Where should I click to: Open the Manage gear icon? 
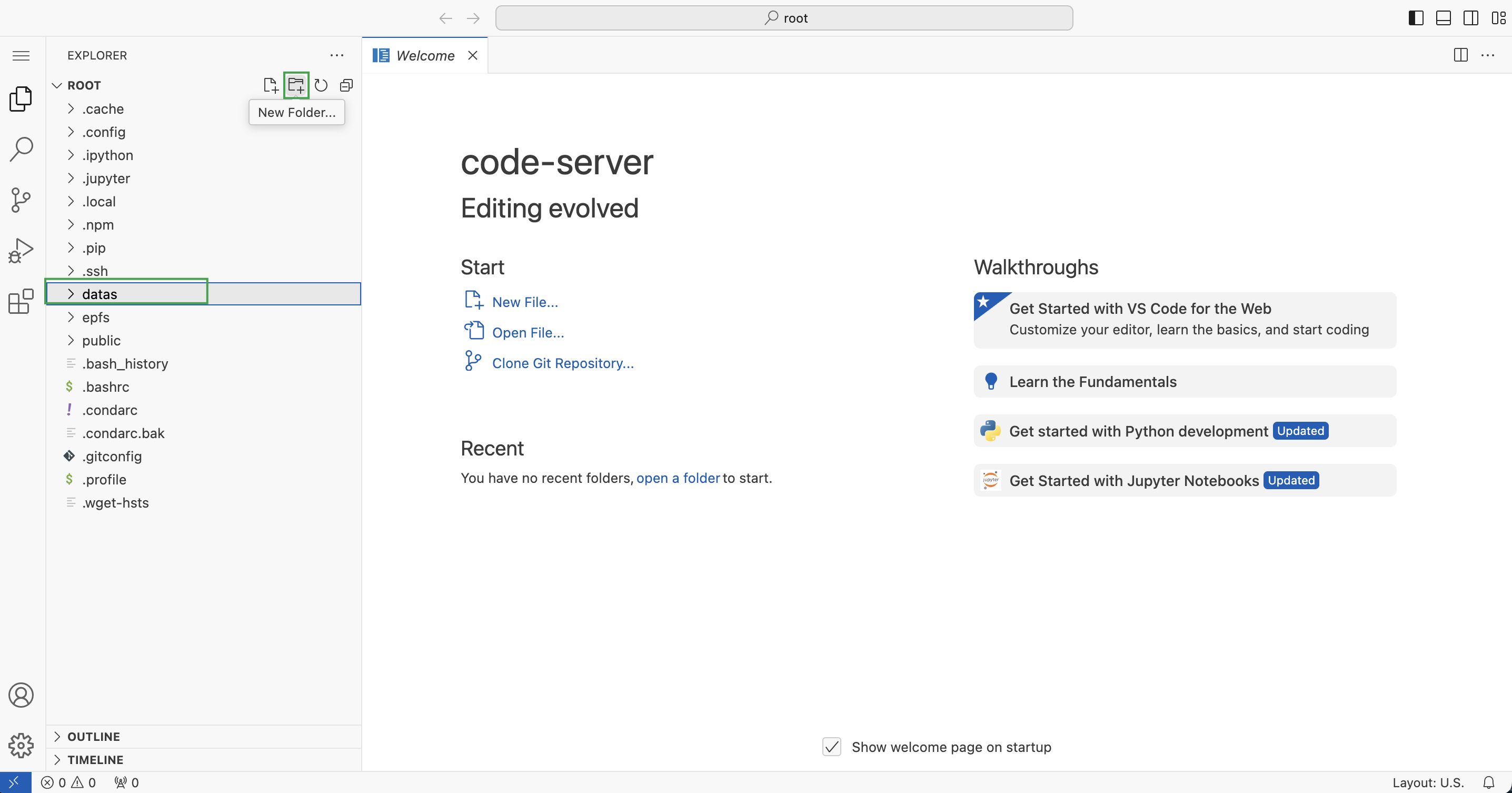(x=21, y=746)
